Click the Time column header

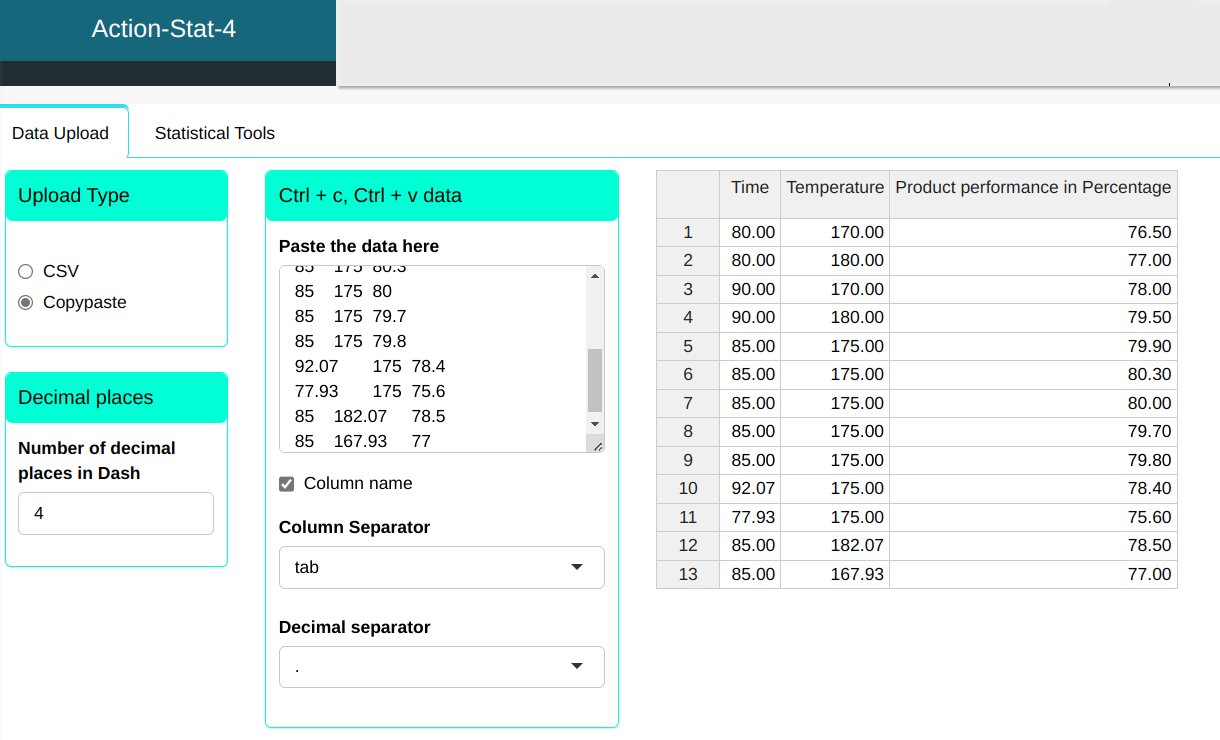(750, 188)
